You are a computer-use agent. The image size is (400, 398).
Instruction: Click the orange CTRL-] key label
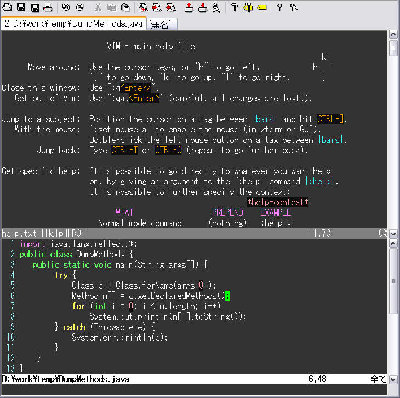(x=330, y=119)
